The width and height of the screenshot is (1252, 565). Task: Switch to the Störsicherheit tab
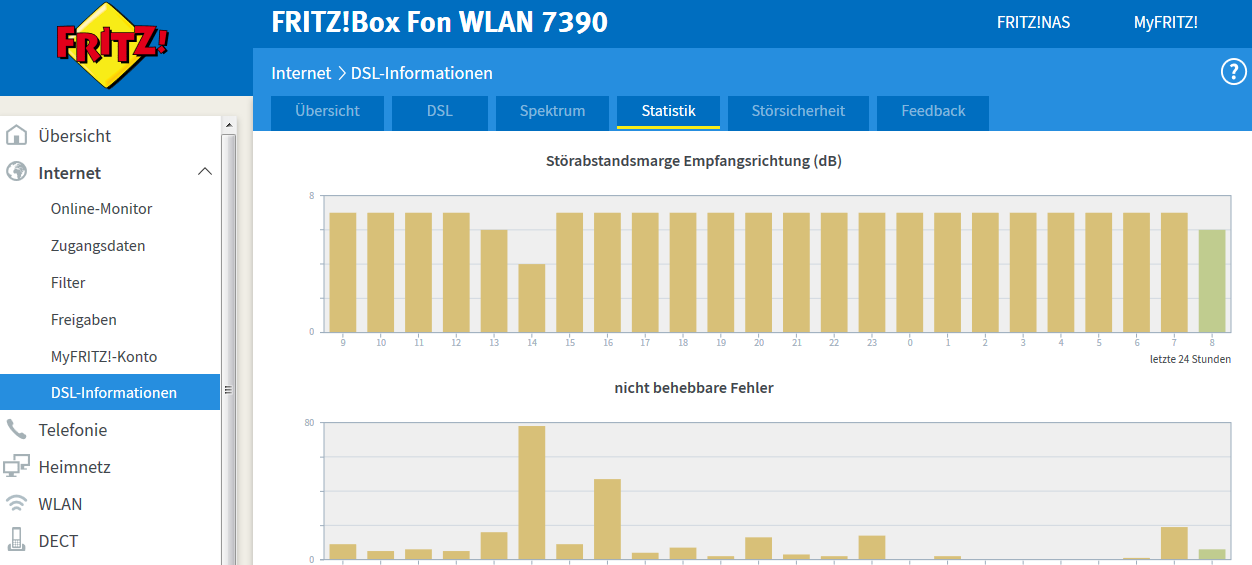tap(798, 112)
